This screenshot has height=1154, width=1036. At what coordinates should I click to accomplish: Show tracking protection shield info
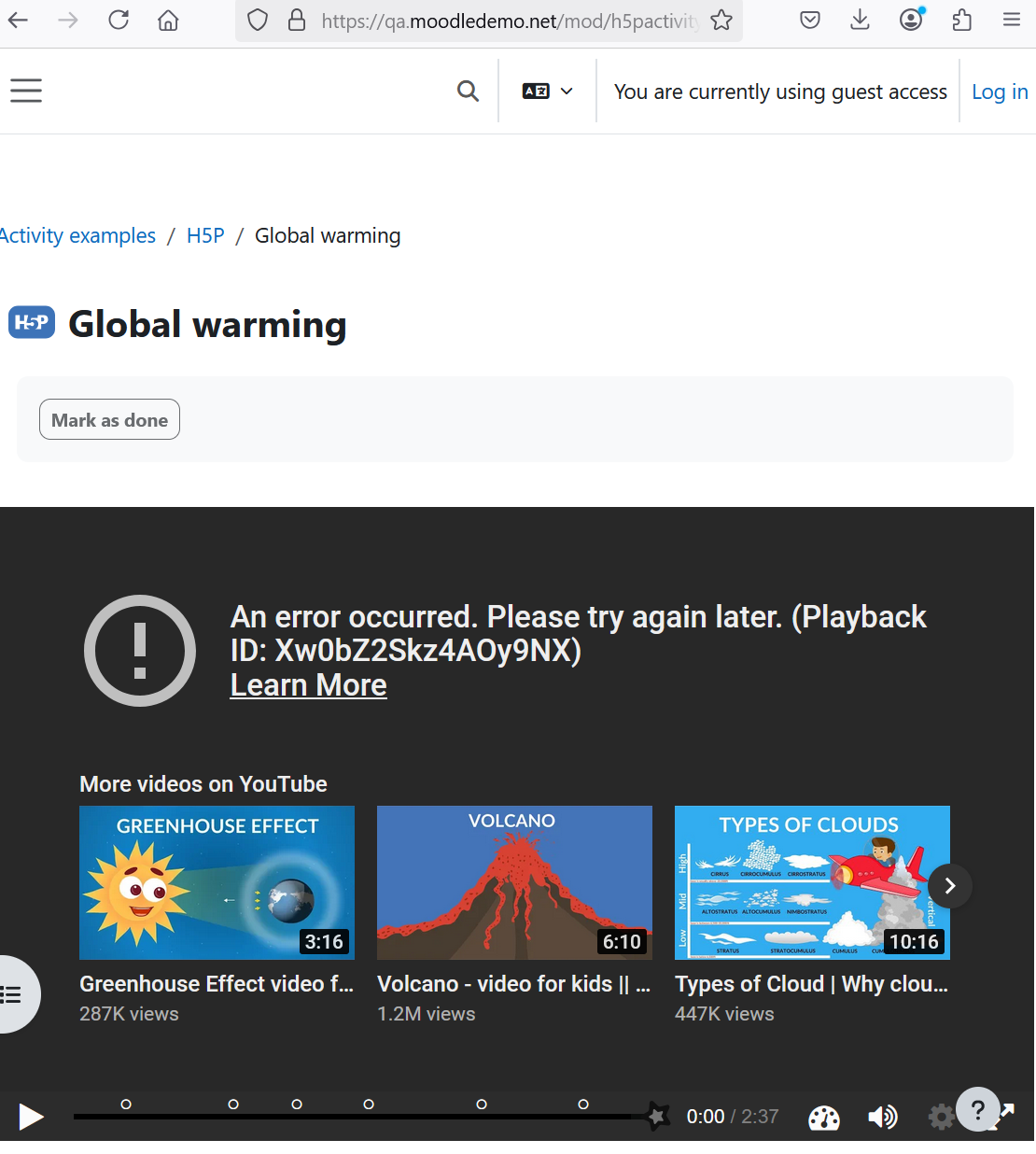[x=258, y=20]
